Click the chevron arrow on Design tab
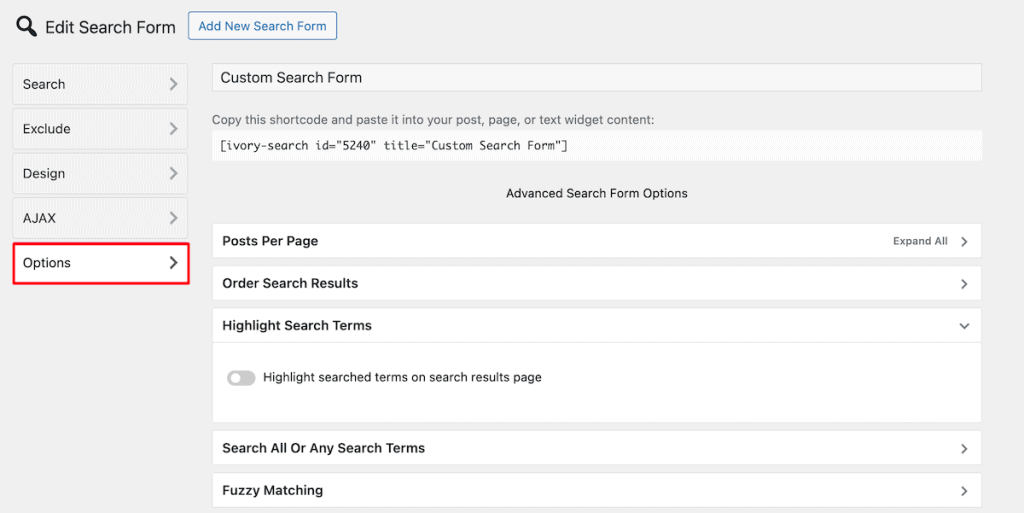This screenshot has width=1024, height=513. [174, 174]
